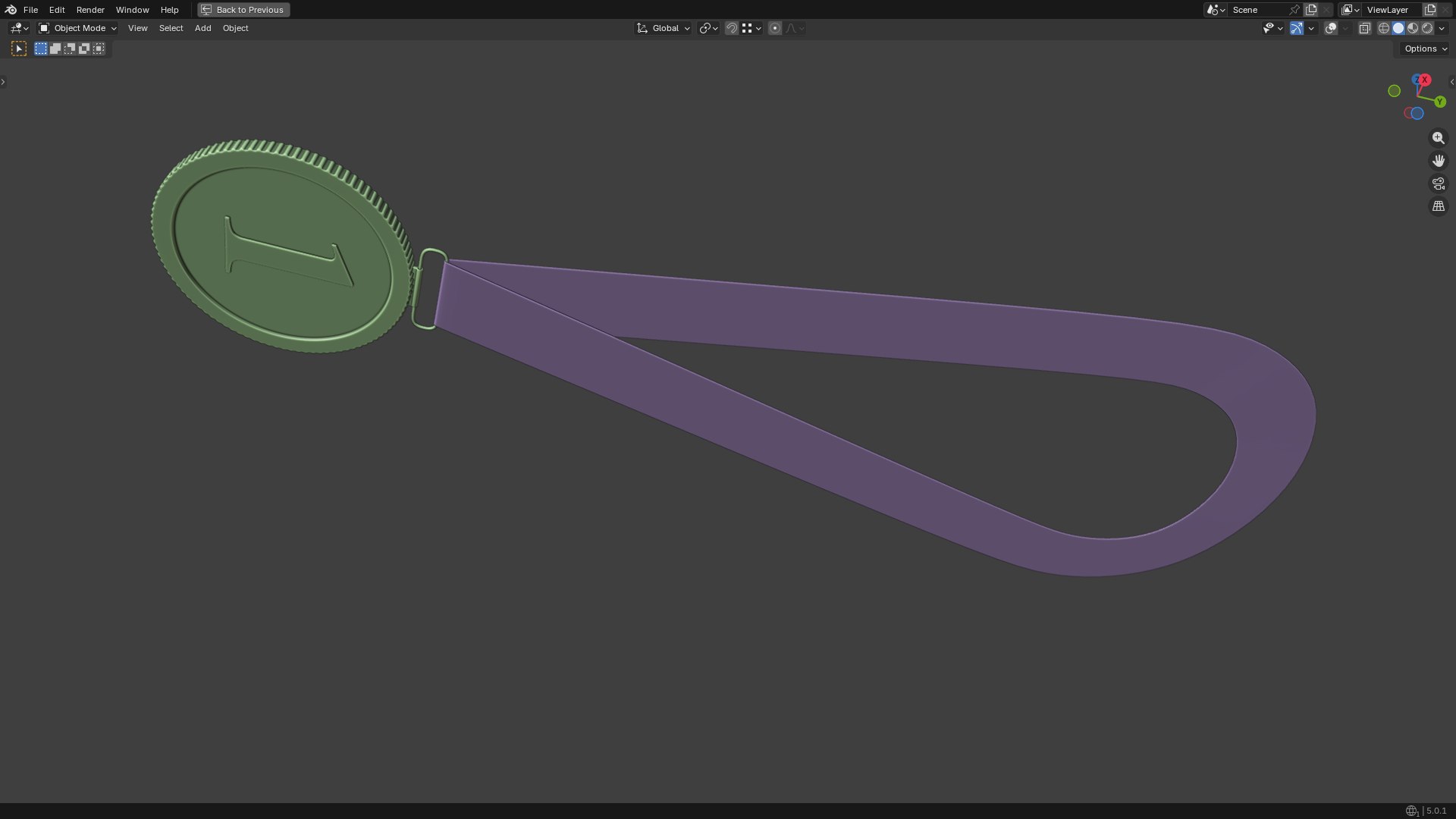
Task: Open selectability and visibility dropdown
Action: coord(1272,28)
